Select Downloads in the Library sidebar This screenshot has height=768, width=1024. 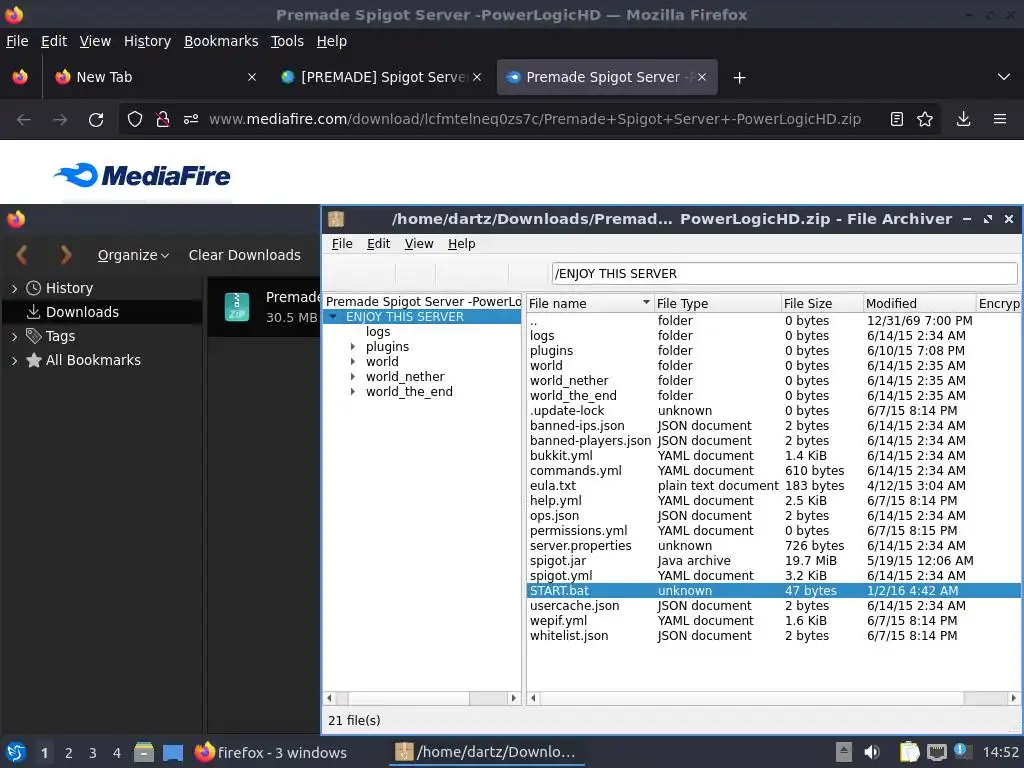click(x=102, y=312)
